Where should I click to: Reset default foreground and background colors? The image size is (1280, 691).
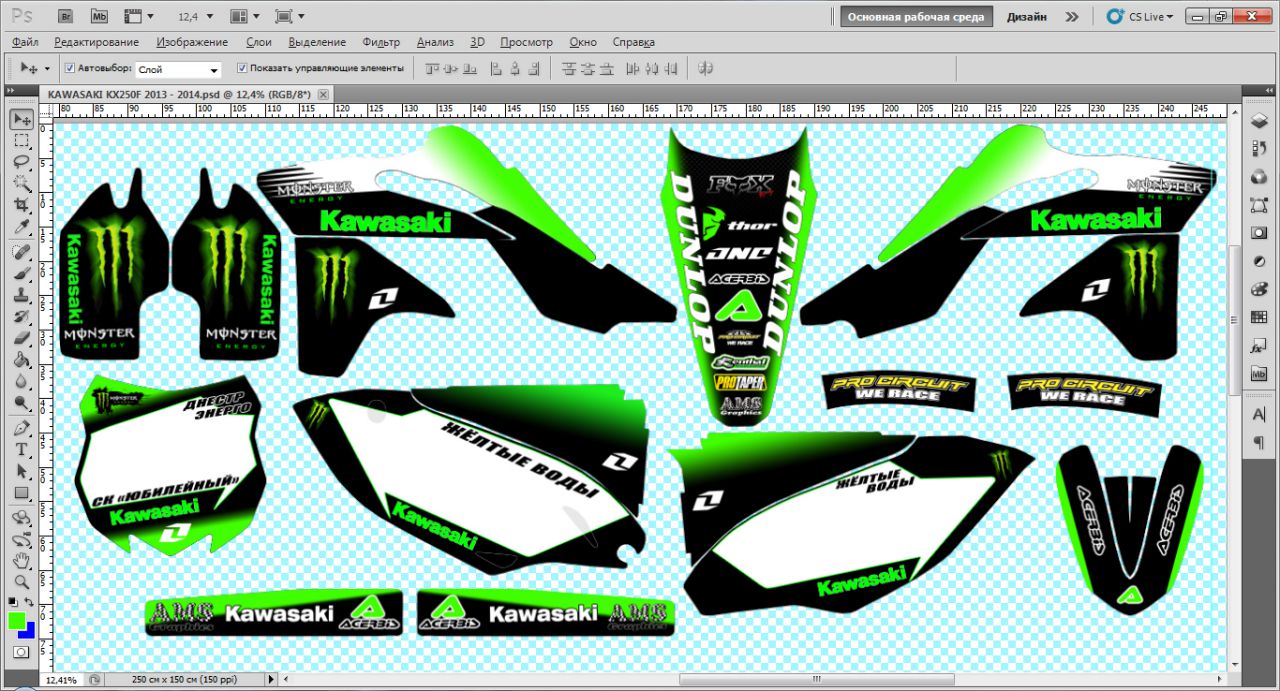tap(13, 601)
